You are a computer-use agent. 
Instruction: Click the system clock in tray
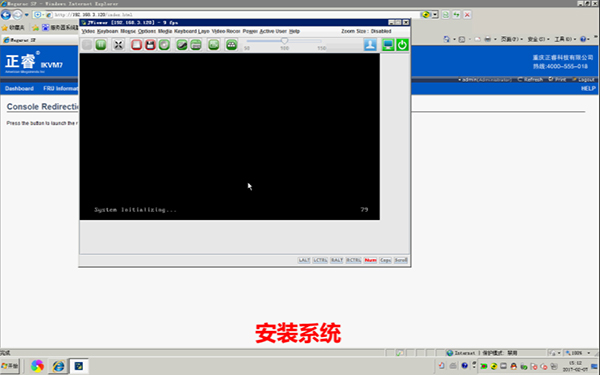tap(575, 366)
